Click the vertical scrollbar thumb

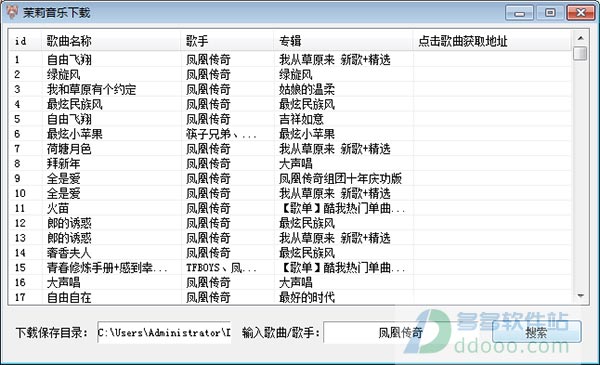tap(580, 53)
